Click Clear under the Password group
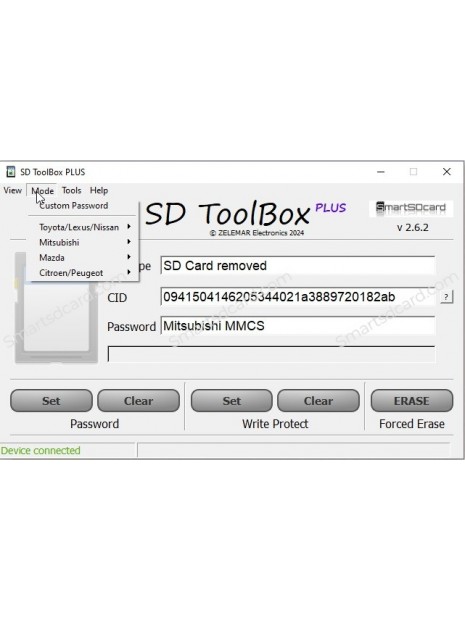The height and width of the screenshot is (620, 465). coord(138,401)
